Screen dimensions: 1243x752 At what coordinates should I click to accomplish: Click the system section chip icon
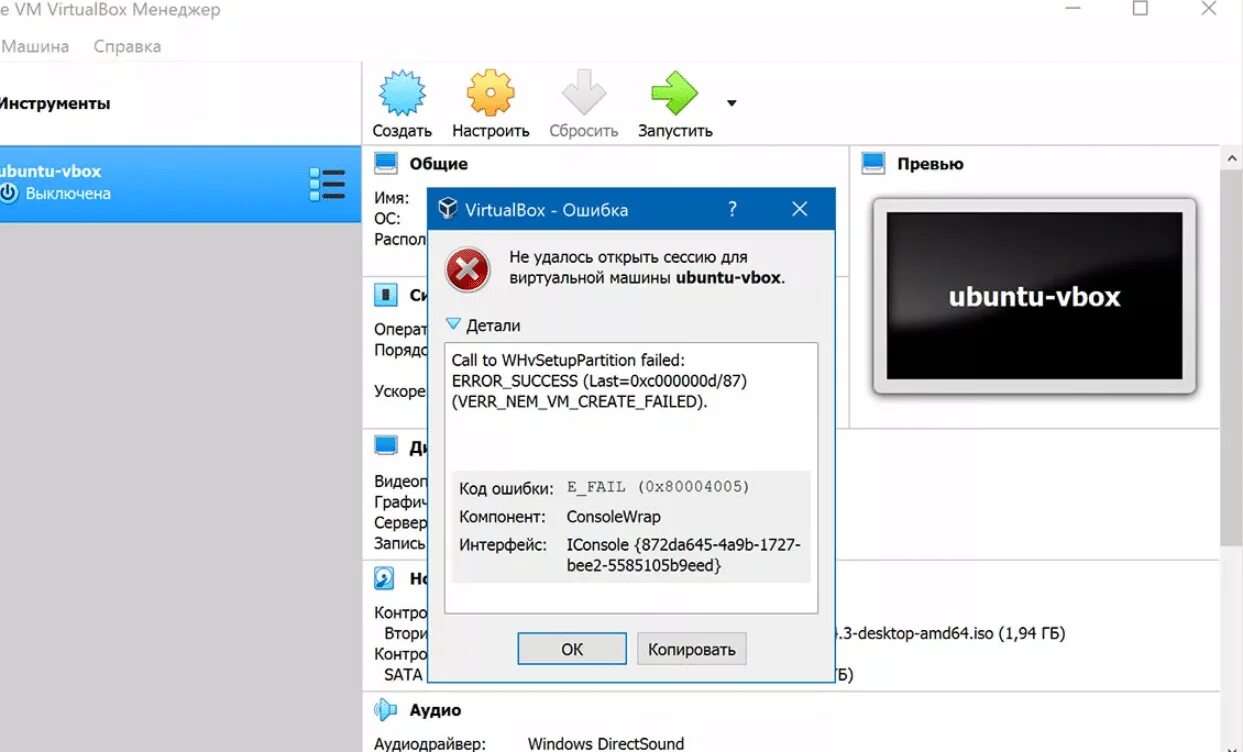[x=386, y=295]
